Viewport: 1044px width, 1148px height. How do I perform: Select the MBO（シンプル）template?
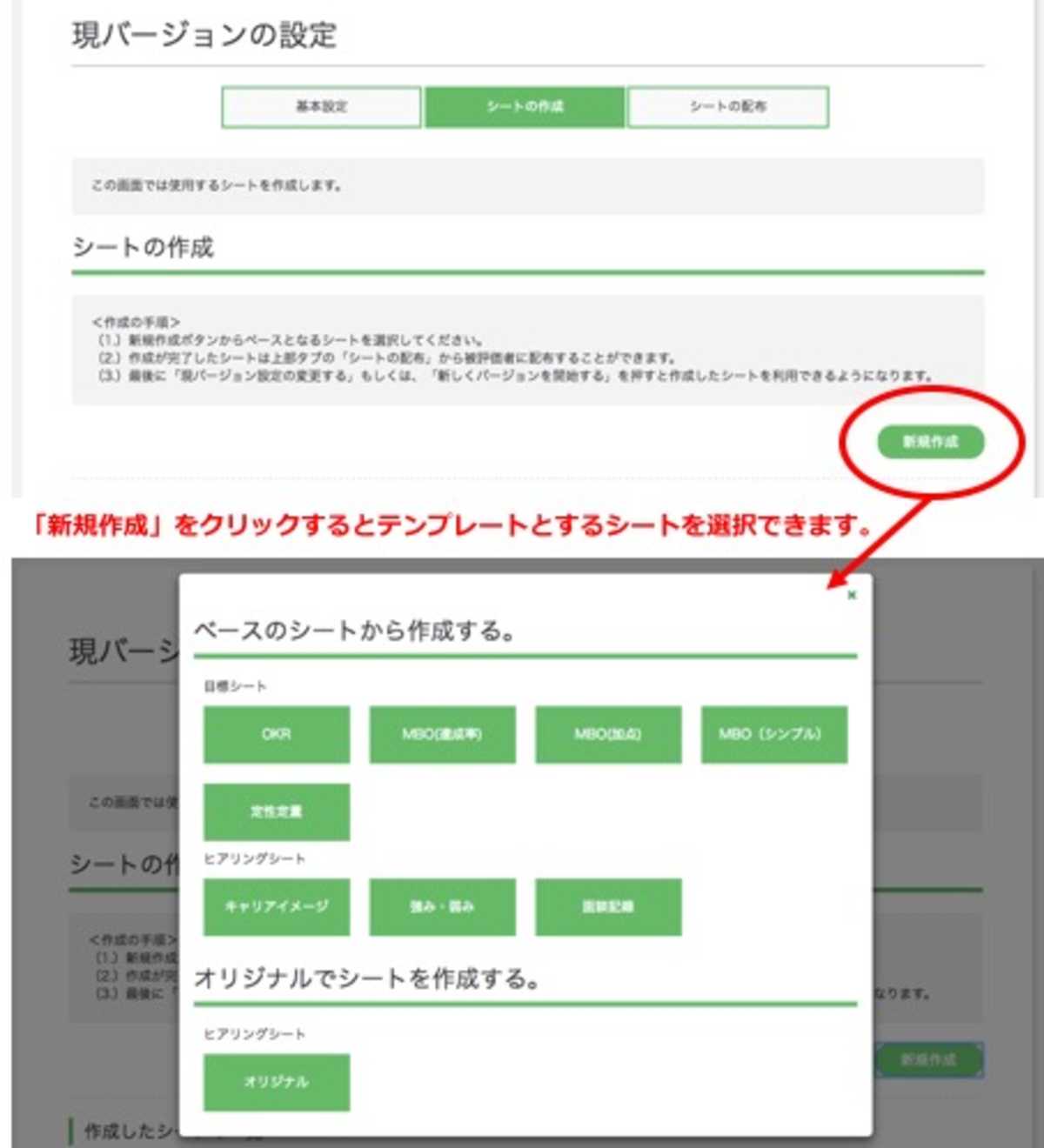pyautogui.click(x=773, y=734)
